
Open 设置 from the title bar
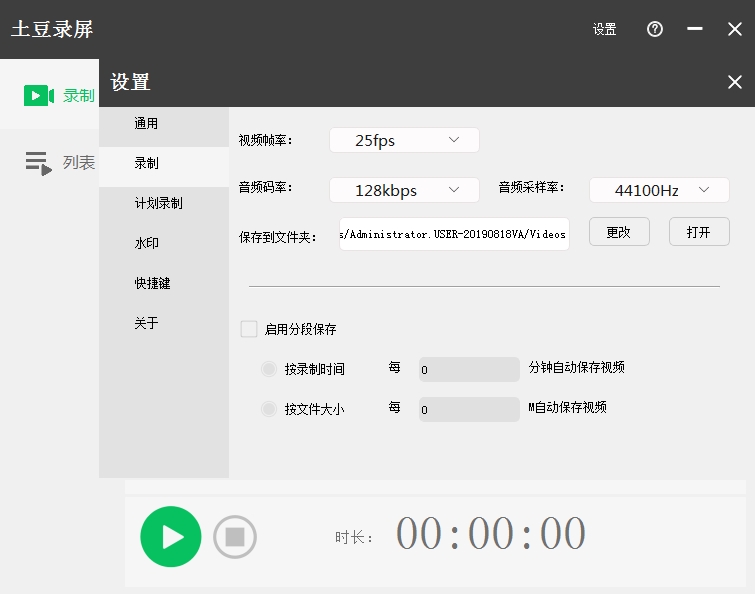(604, 29)
